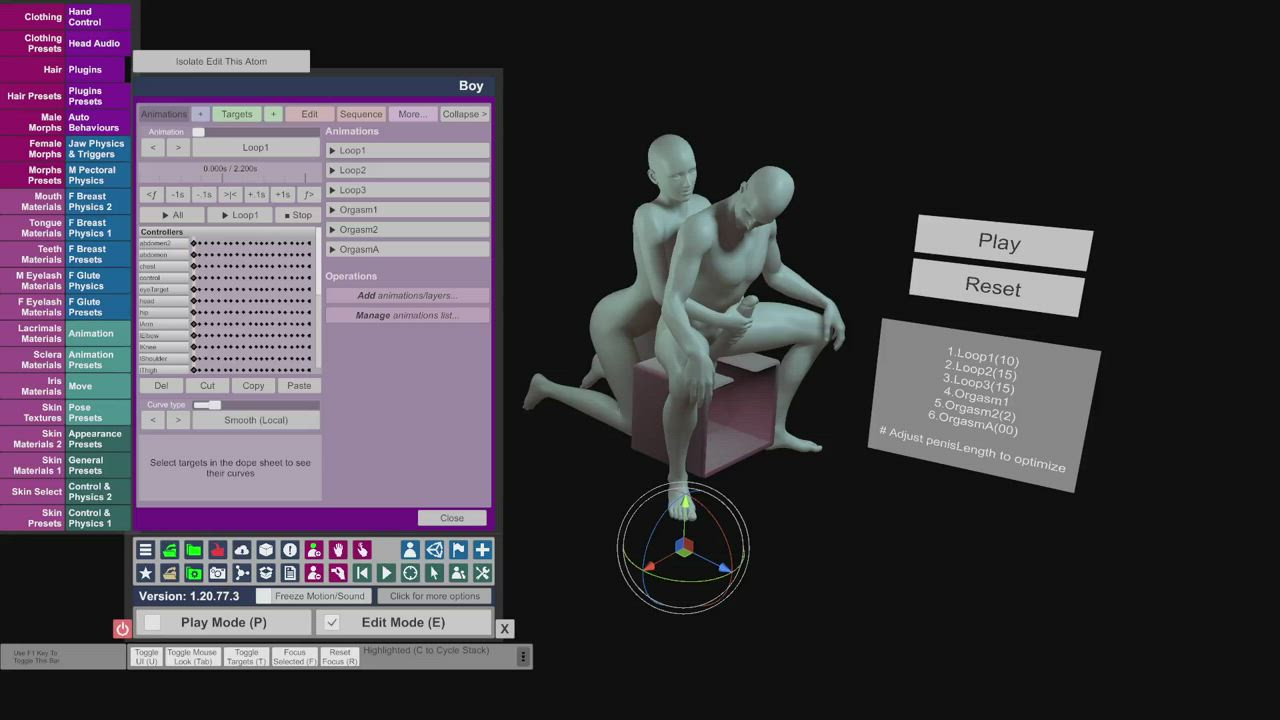Click the crosshair target icon
1280x720 pixels.
pyautogui.click(x=410, y=573)
